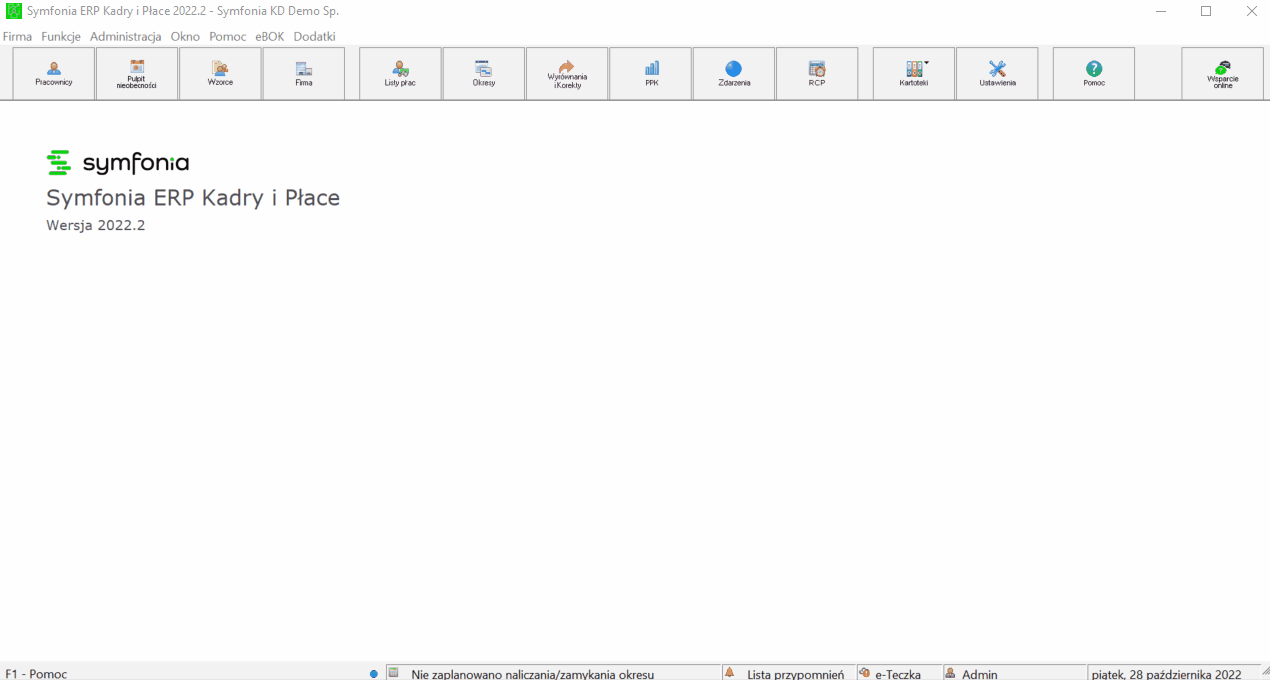Open the Firma menu
This screenshot has width=1270, height=680.
(18, 36)
